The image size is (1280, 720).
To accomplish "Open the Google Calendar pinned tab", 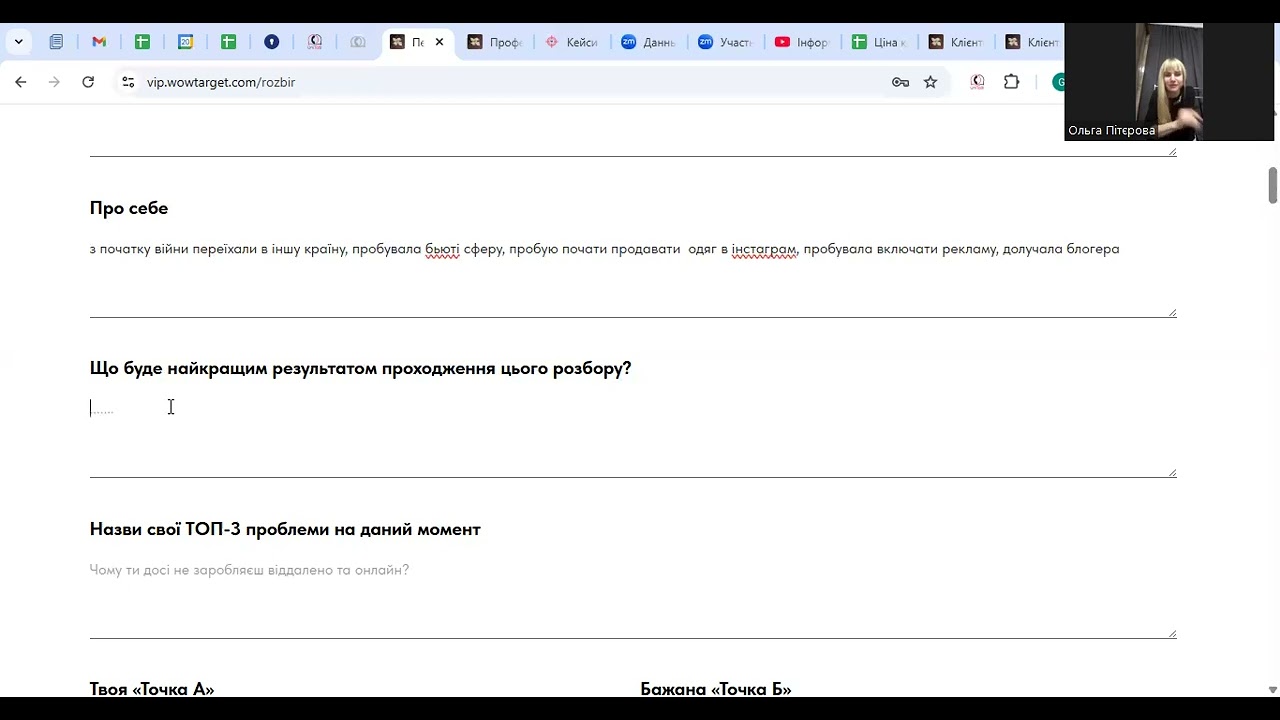I will [x=185, y=42].
